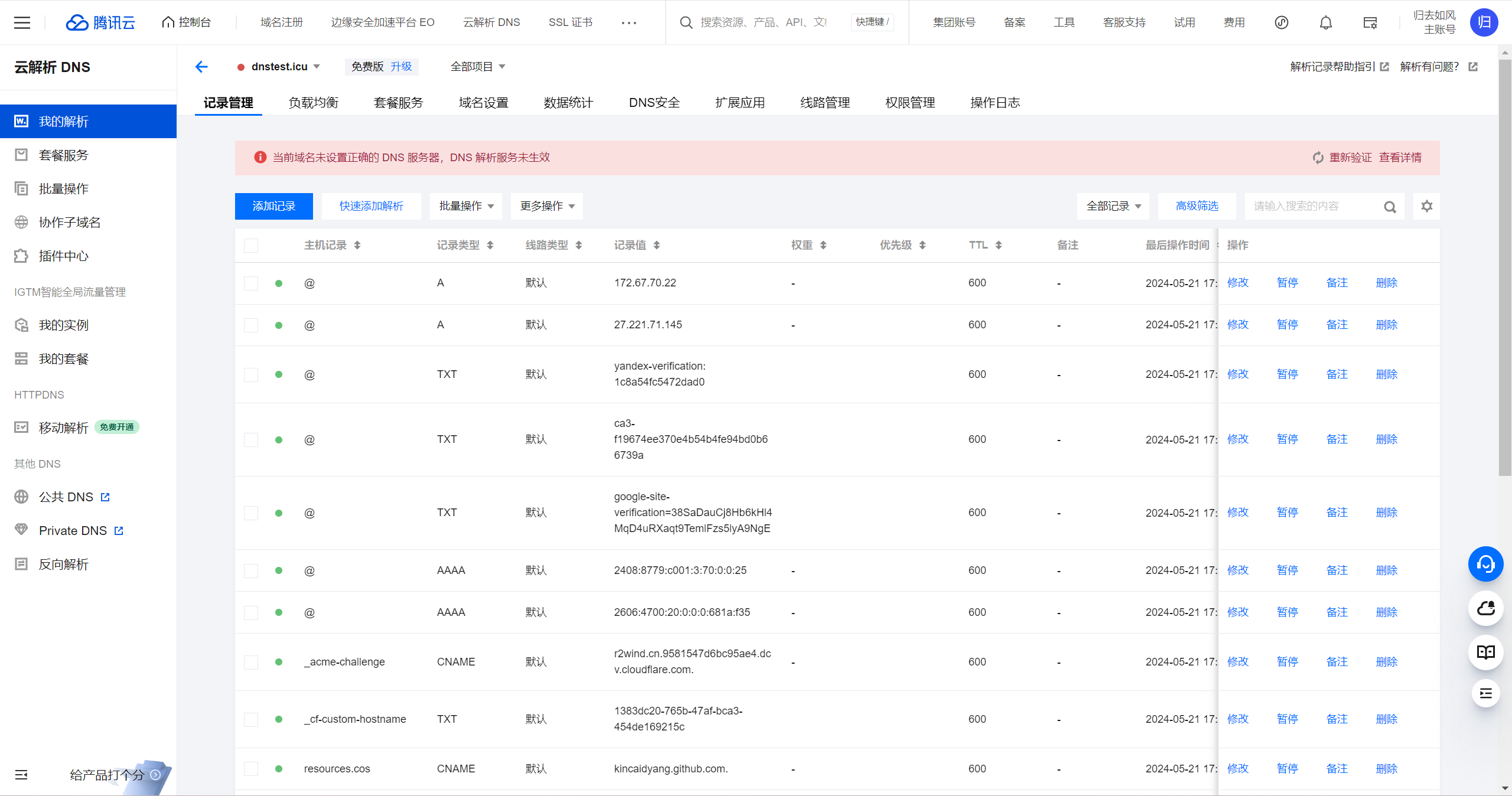Open the customer service headset floating button
The width and height of the screenshot is (1512, 796).
pos(1485,565)
